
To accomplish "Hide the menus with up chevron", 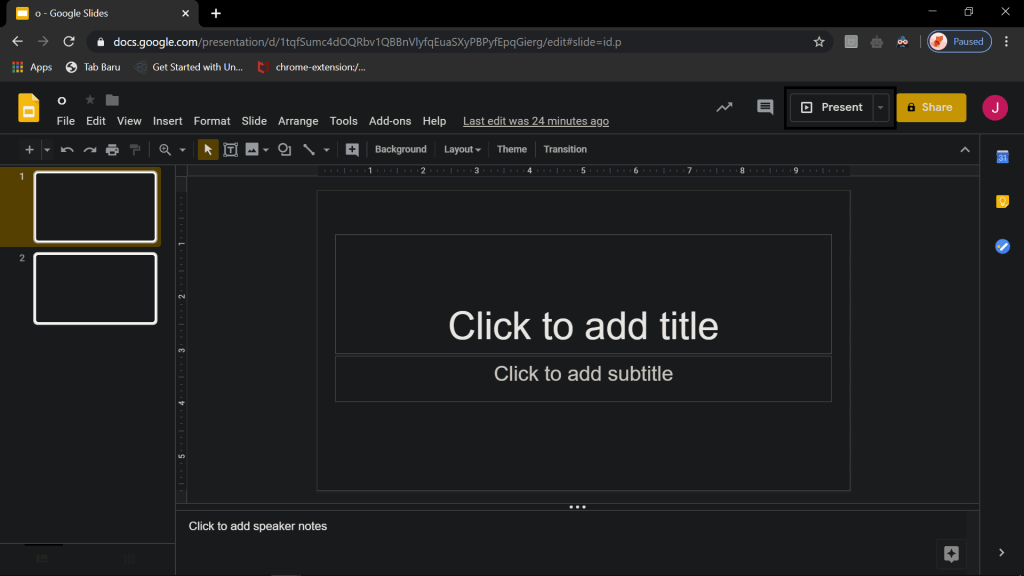I will coord(965,150).
